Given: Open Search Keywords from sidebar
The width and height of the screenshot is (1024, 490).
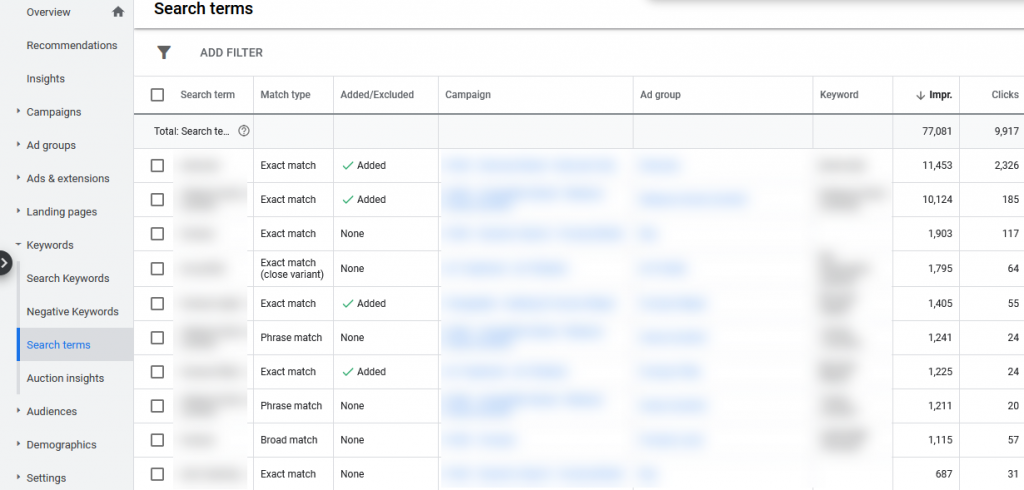Looking at the screenshot, I should pyautogui.click(x=68, y=278).
